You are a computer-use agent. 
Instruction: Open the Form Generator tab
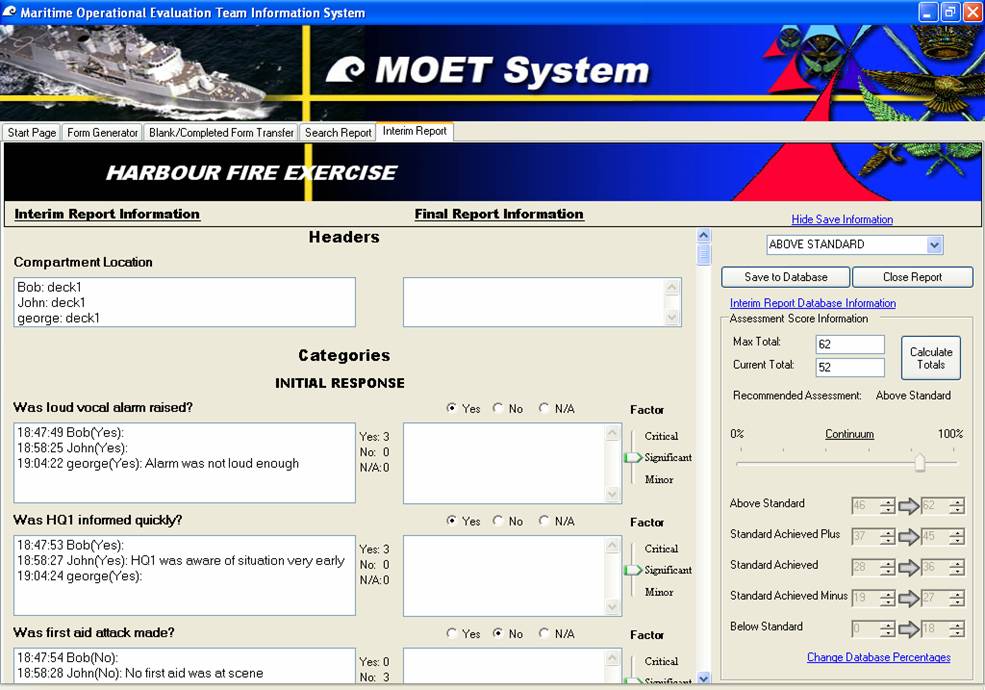pyautogui.click(x=102, y=132)
